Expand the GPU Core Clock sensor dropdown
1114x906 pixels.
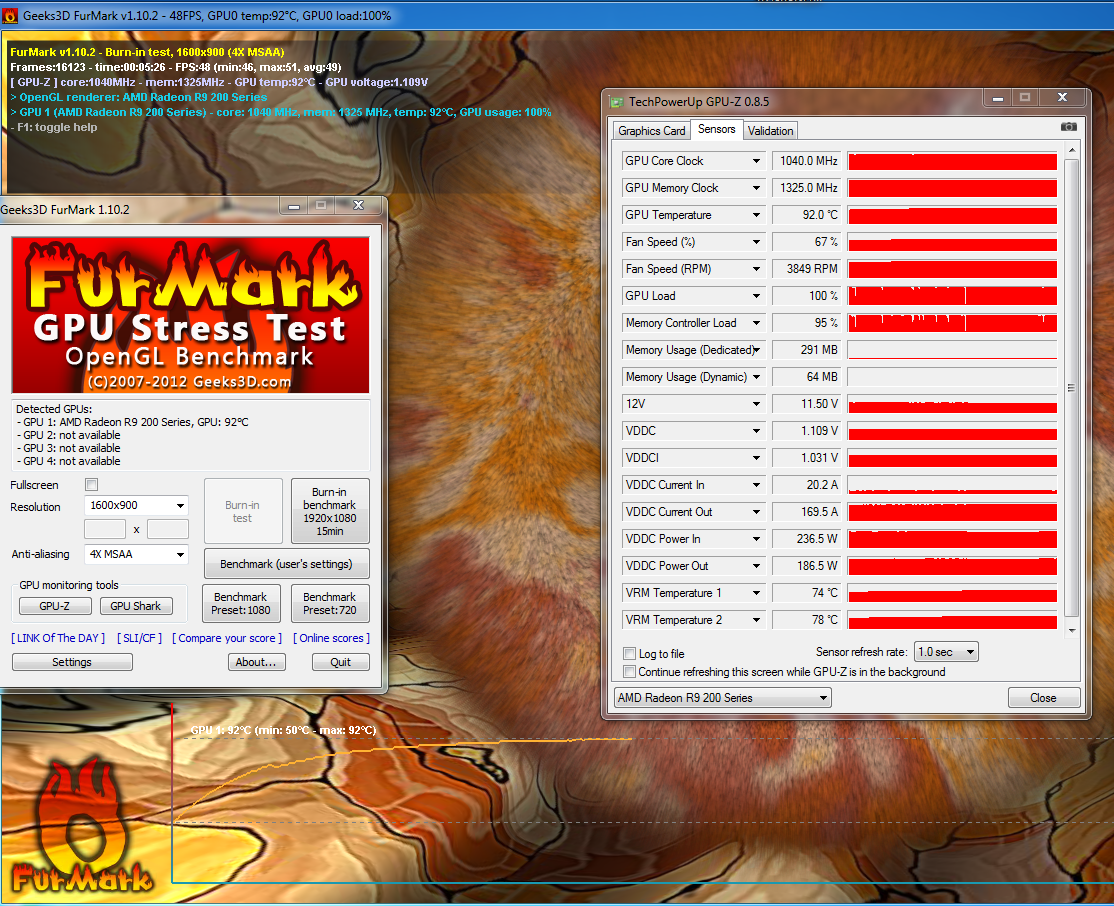(756, 161)
